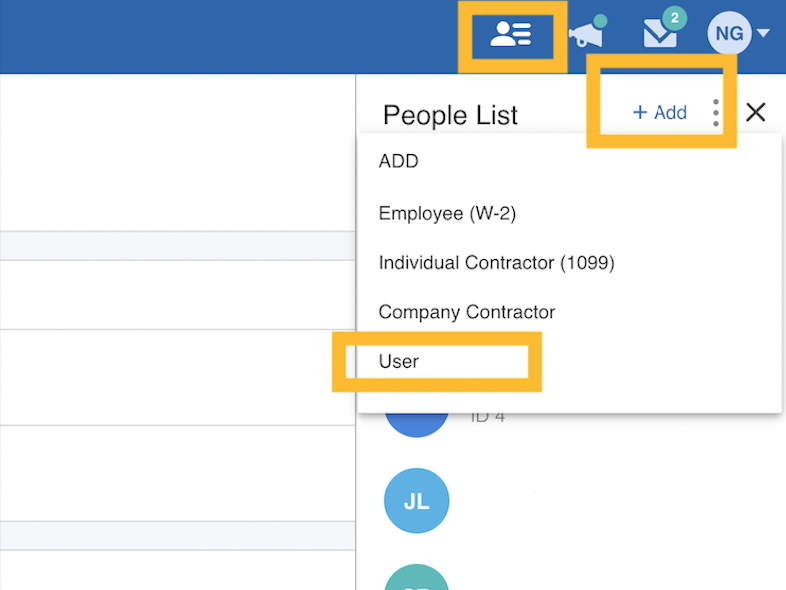
Task: Click the partially hidden blue avatar above JL
Action: (416, 424)
